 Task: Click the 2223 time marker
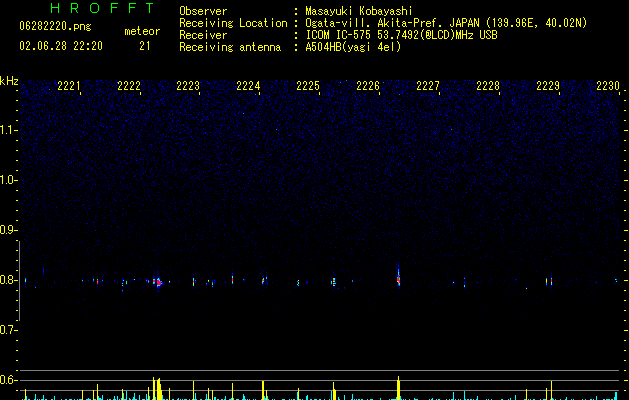click(188, 86)
